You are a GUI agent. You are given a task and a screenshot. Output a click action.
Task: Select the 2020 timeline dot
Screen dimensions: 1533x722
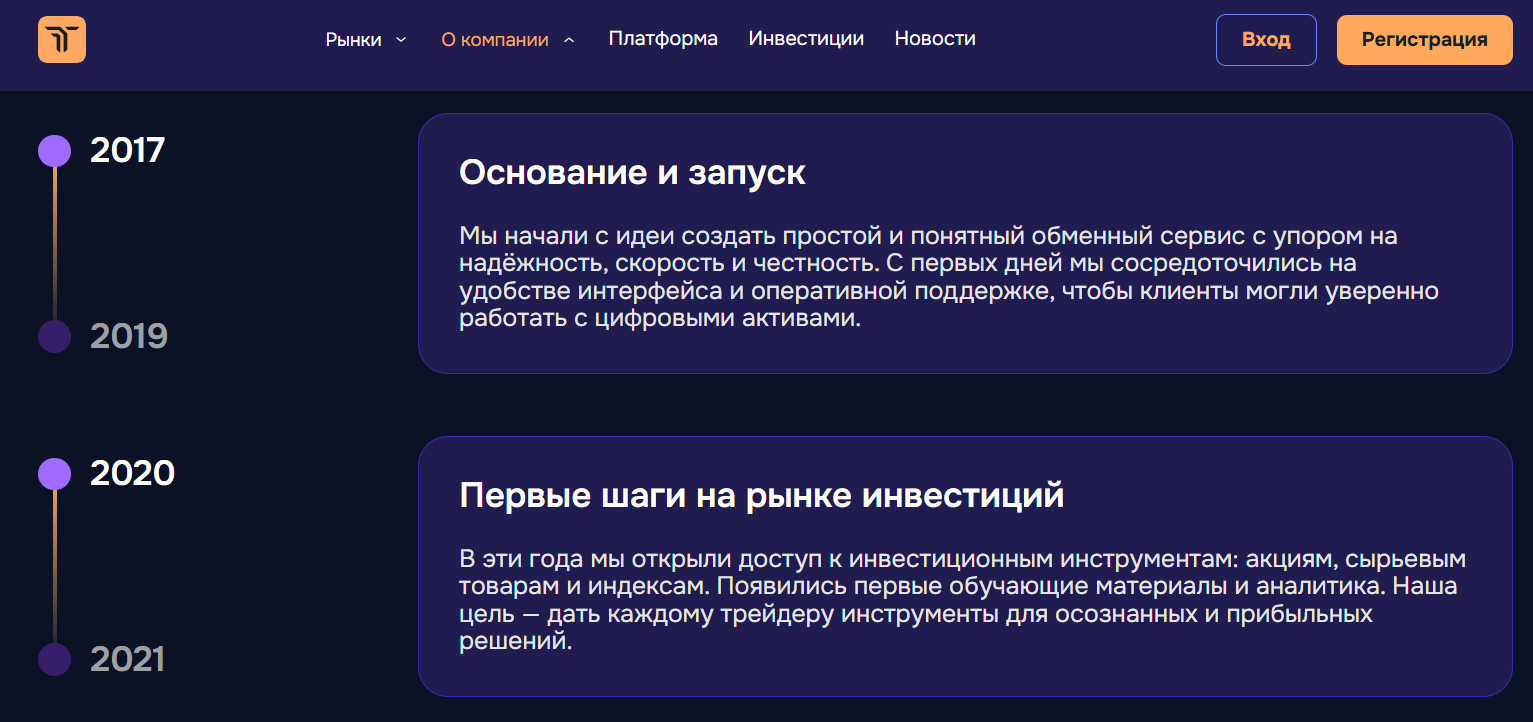(x=54, y=473)
